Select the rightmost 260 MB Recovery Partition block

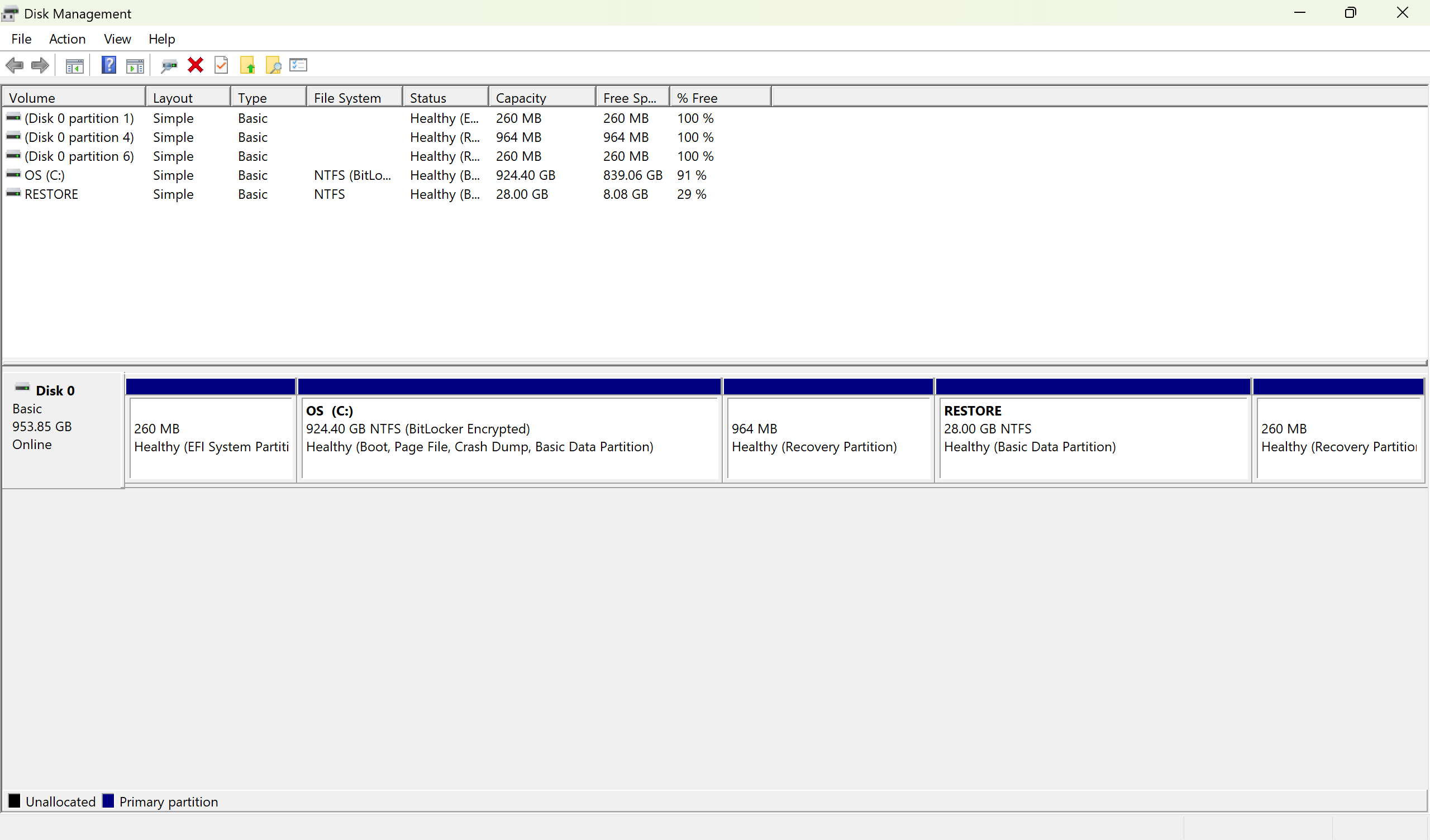pyautogui.click(x=1338, y=430)
